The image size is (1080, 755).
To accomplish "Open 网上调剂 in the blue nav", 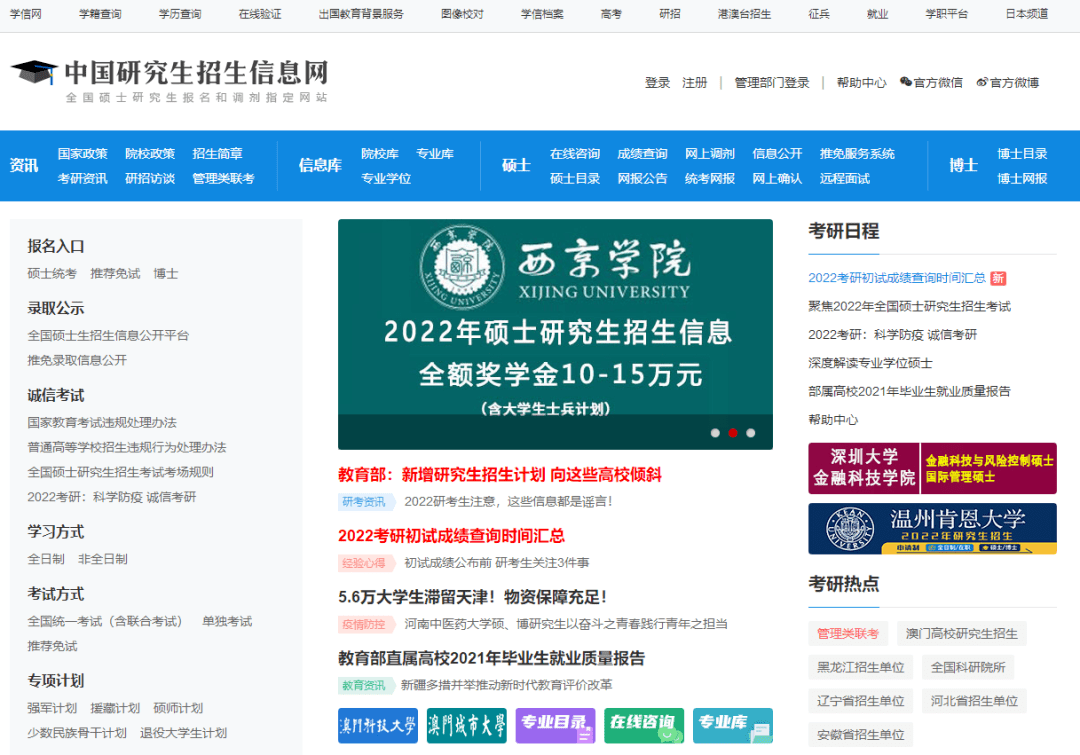I will tap(710, 154).
